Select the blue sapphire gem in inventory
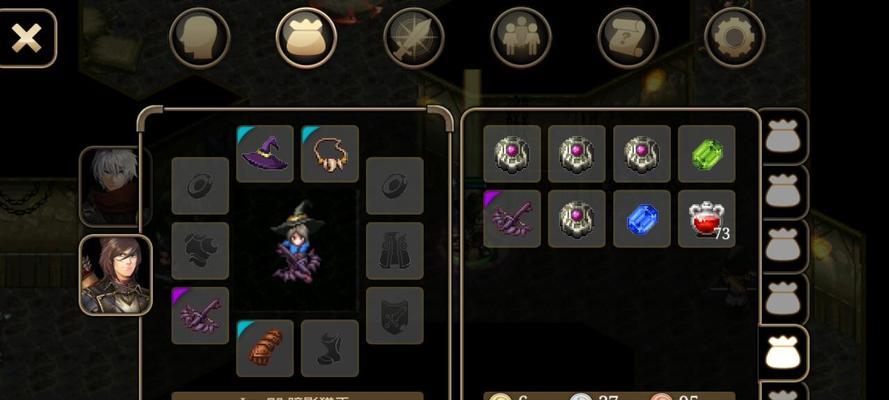Screen dimensions: 889x400 642,219
